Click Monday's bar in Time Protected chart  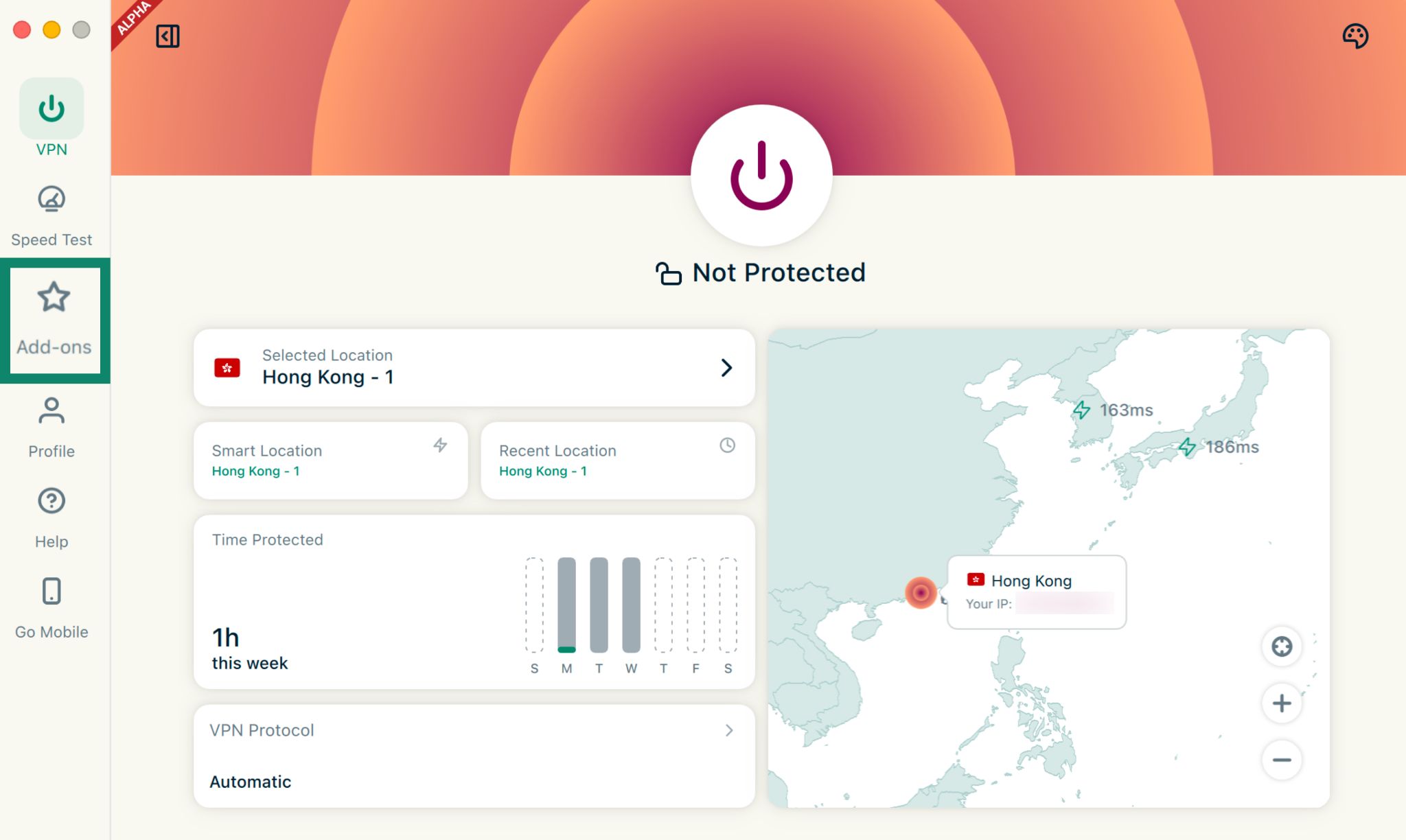click(566, 605)
